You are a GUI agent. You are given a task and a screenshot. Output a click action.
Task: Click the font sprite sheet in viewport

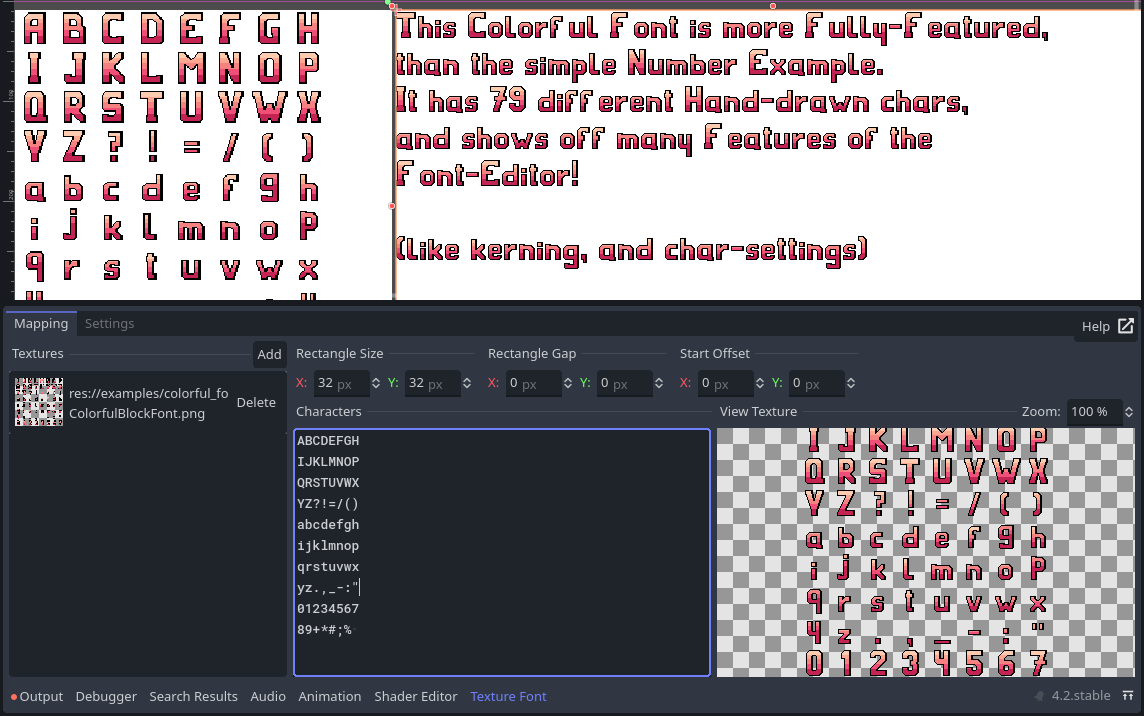tap(171, 155)
